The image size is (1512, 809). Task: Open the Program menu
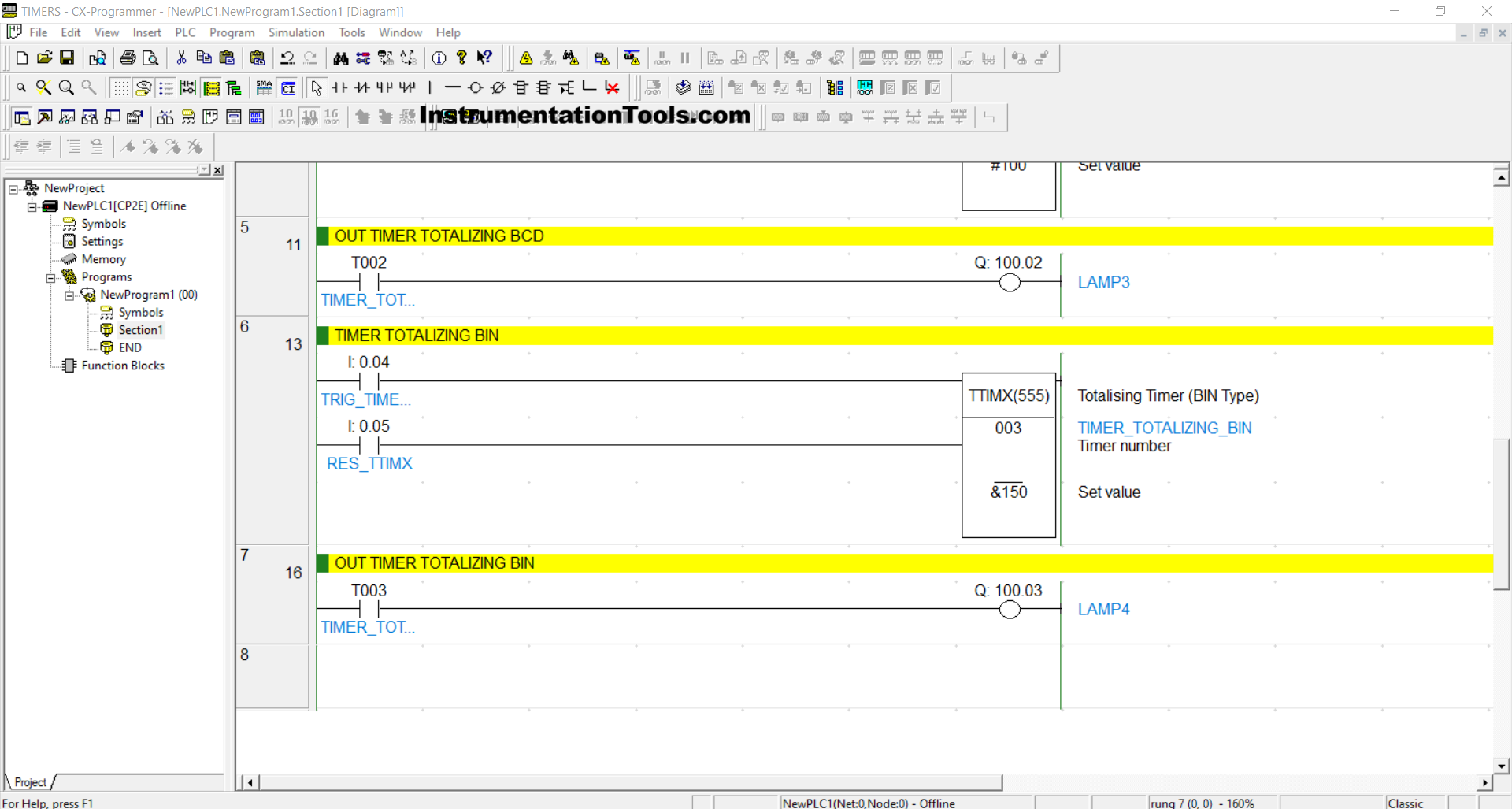click(x=232, y=32)
